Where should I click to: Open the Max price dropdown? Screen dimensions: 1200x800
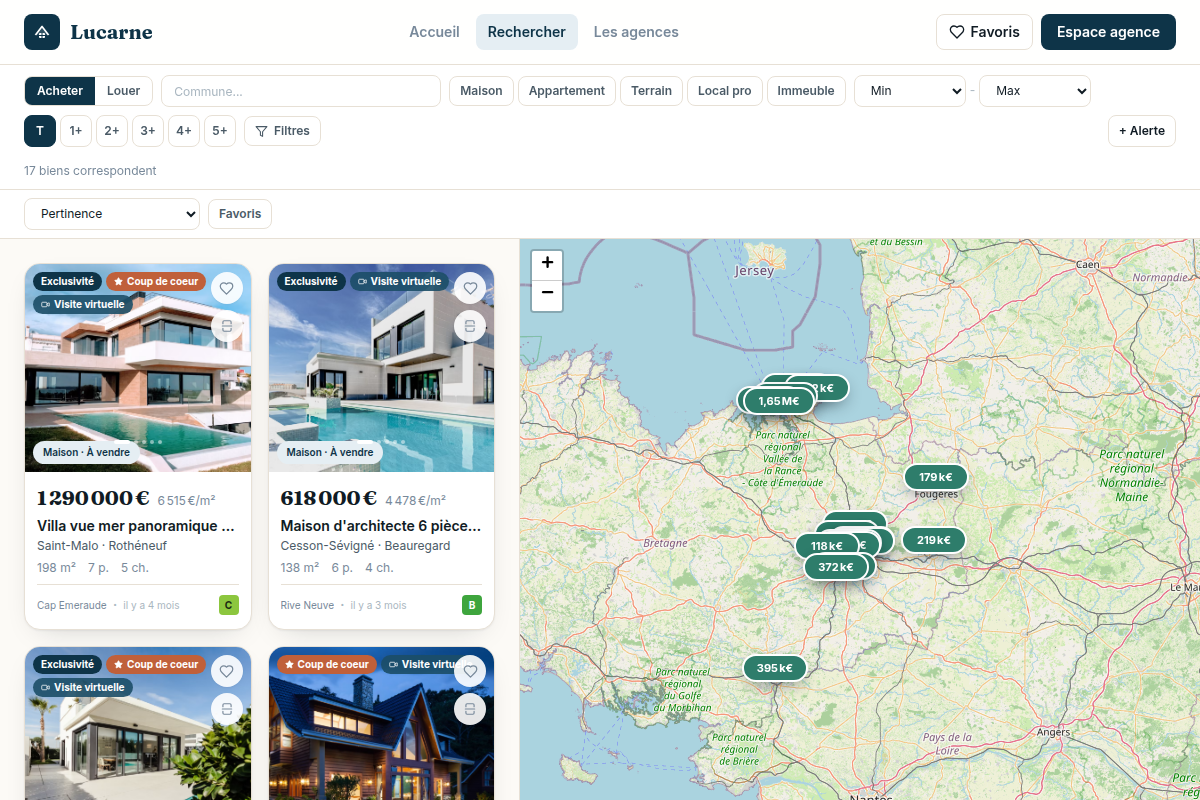pyautogui.click(x=1035, y=91)
